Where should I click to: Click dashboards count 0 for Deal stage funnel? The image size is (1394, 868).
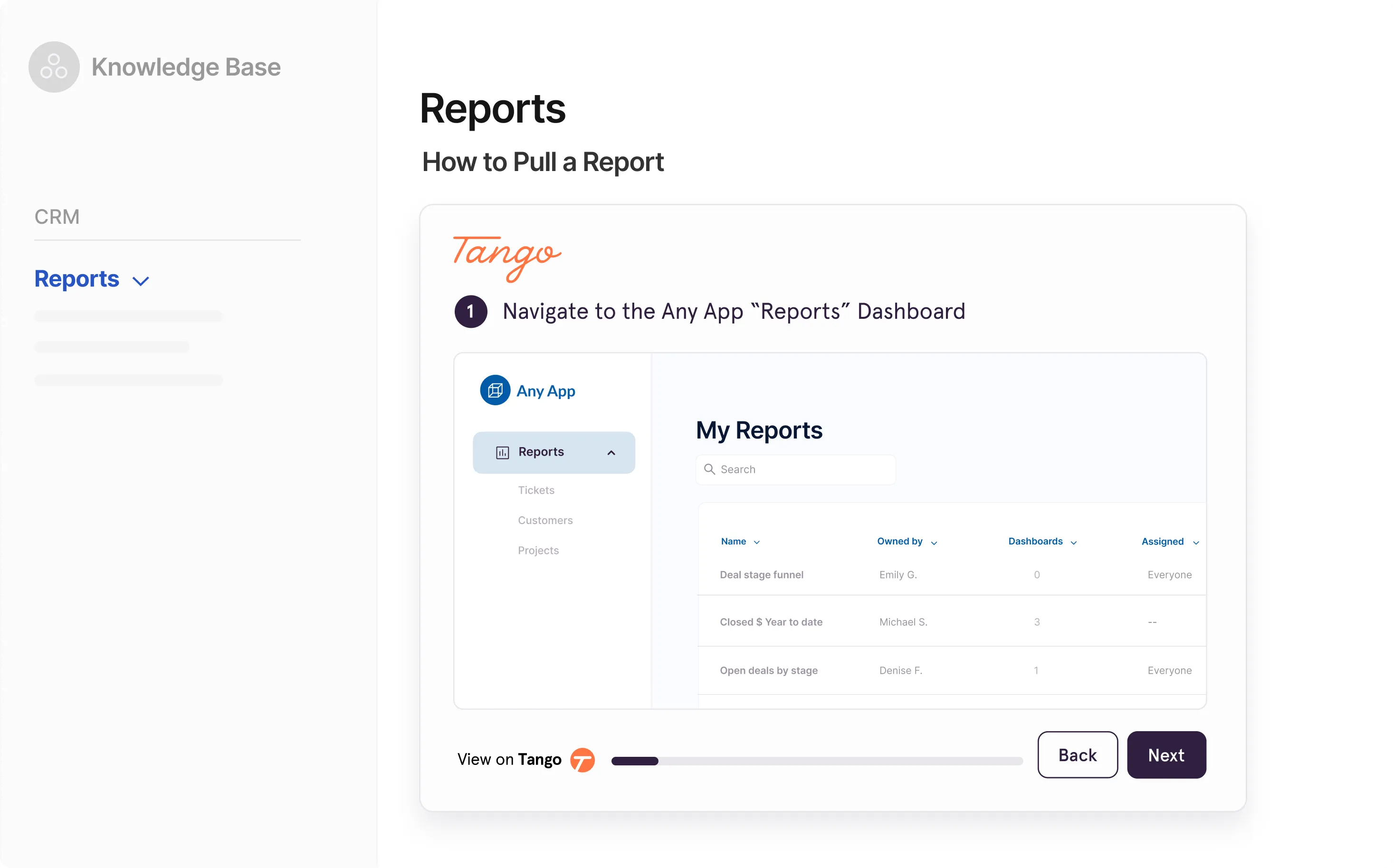tap(1037, 575)
